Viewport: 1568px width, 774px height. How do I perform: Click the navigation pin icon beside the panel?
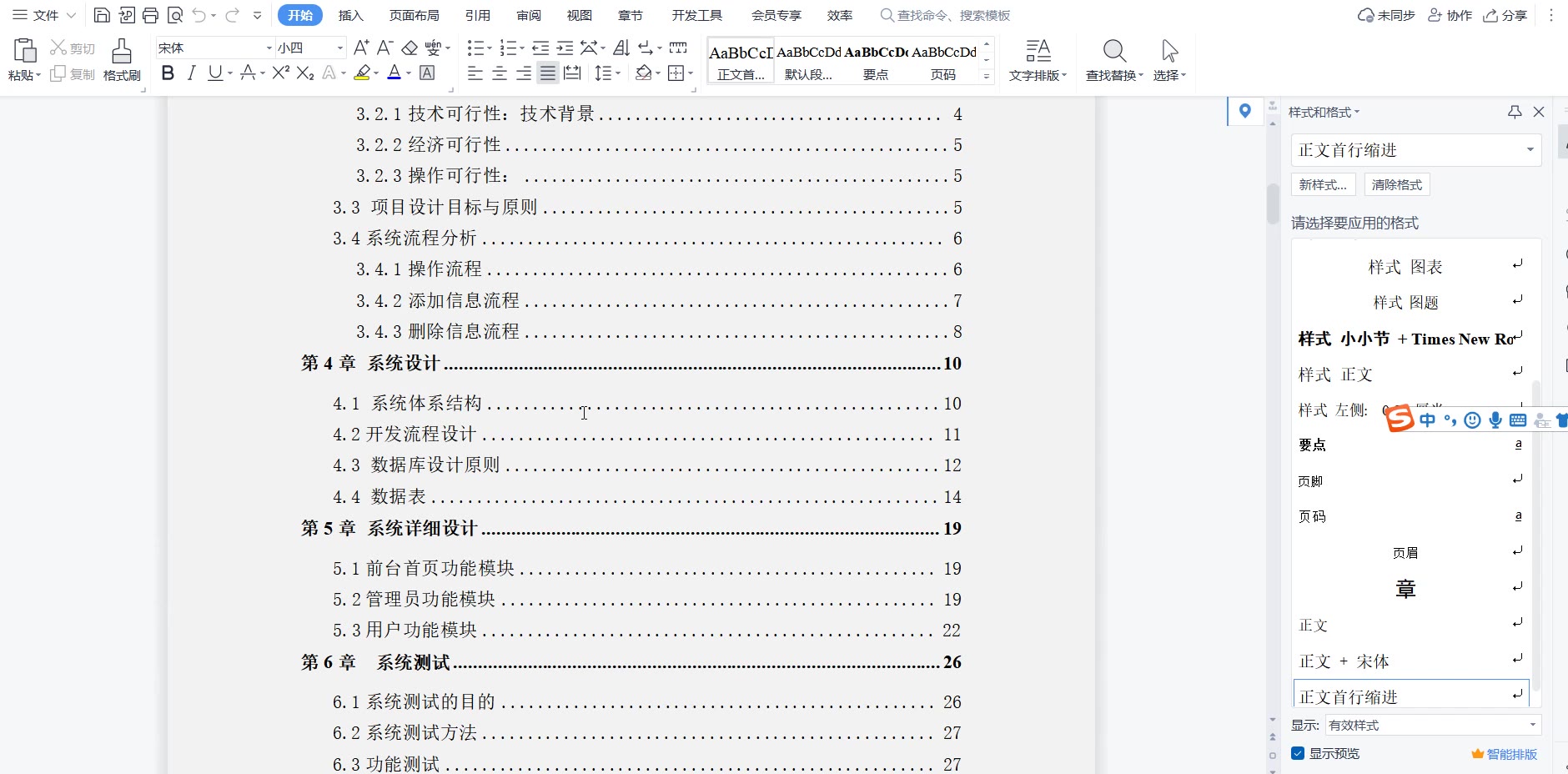pos(1244,111)
